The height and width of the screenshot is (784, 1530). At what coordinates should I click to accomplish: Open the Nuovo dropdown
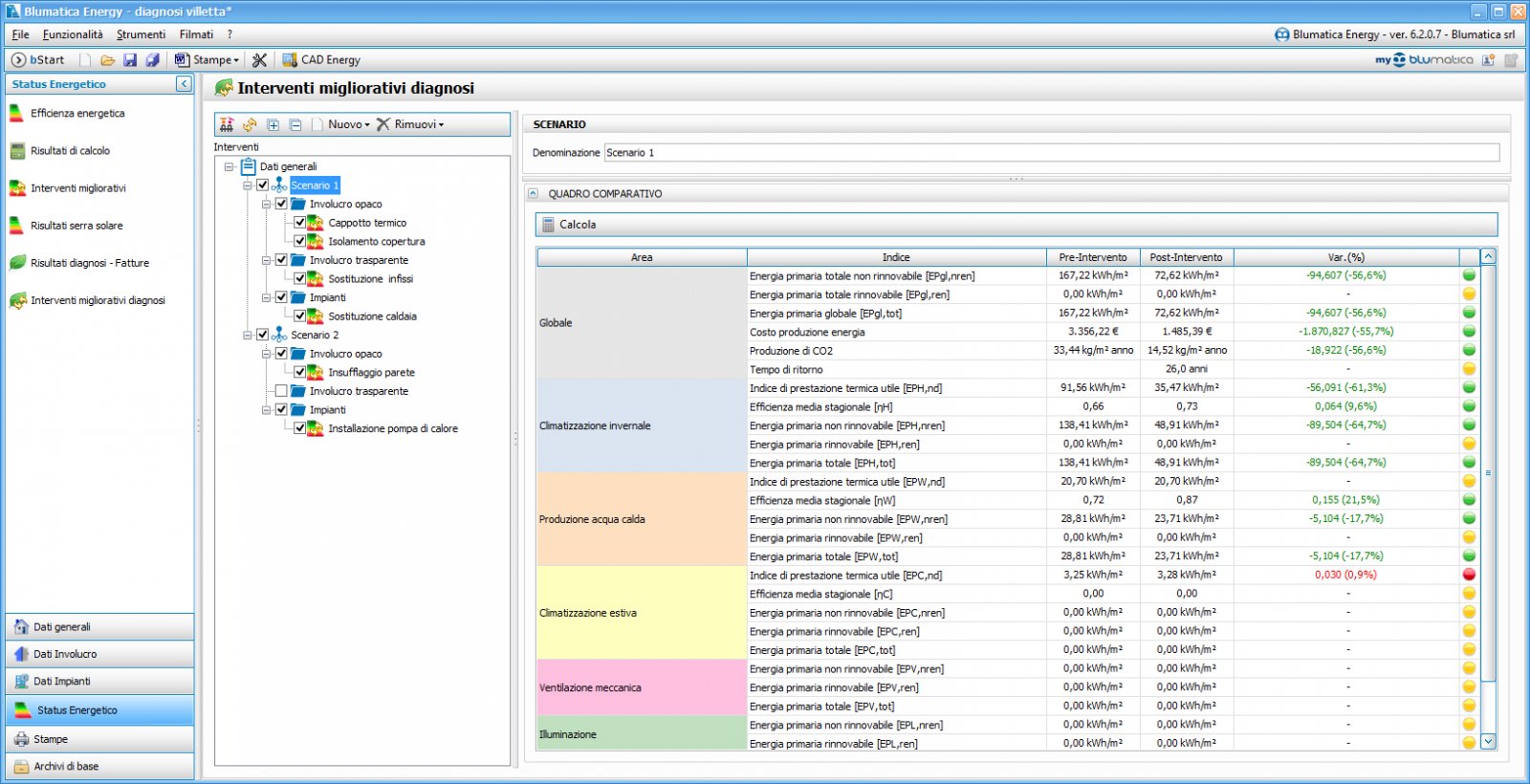[348, 125]
